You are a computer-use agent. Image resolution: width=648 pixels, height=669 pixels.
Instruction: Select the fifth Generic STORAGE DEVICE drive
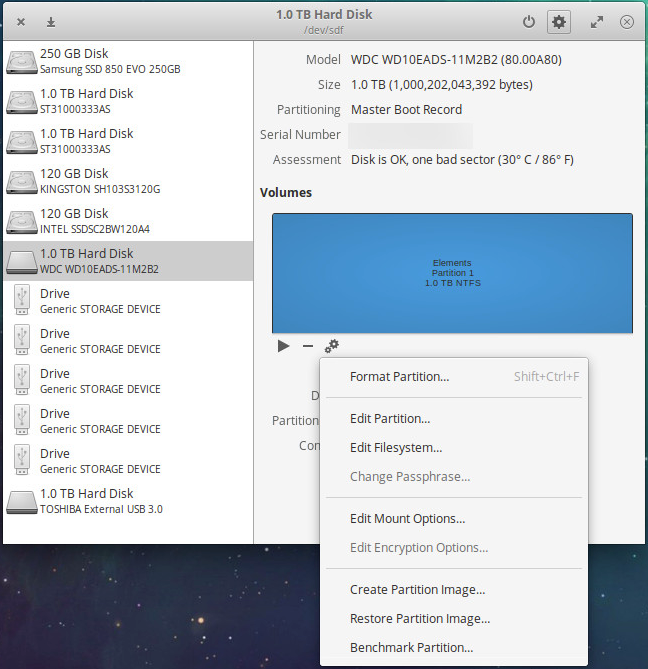coord(128,461)
